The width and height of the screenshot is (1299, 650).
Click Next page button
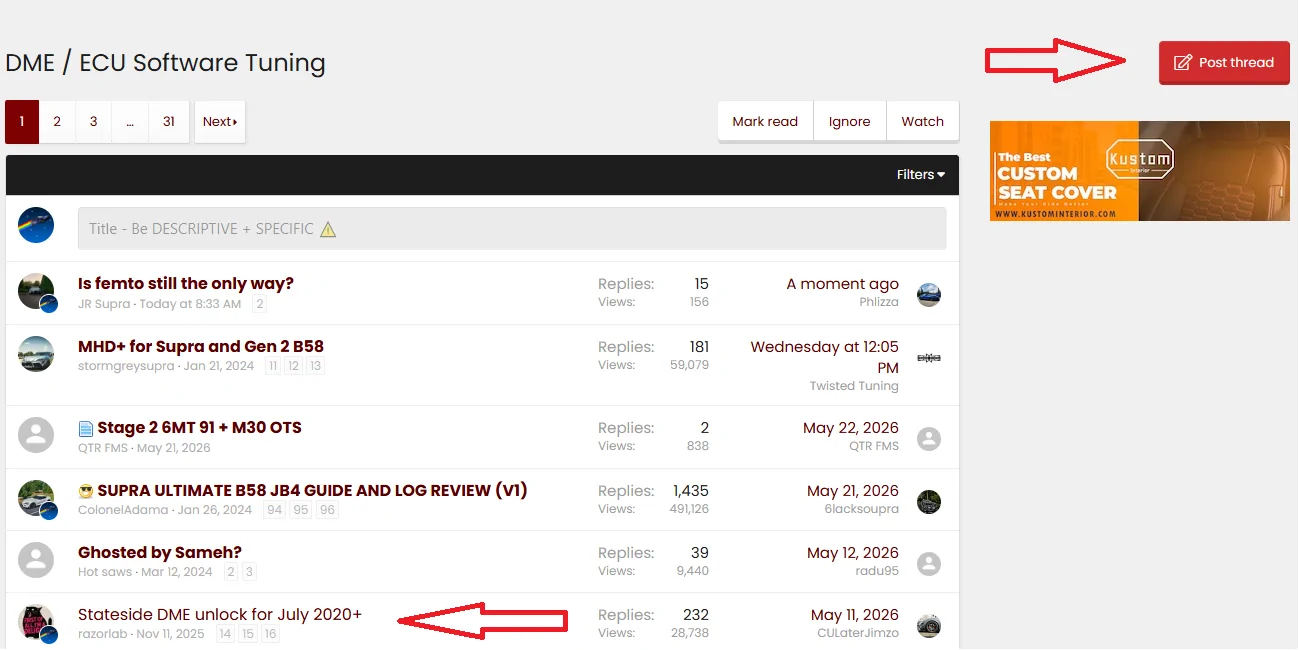(220, 122)
